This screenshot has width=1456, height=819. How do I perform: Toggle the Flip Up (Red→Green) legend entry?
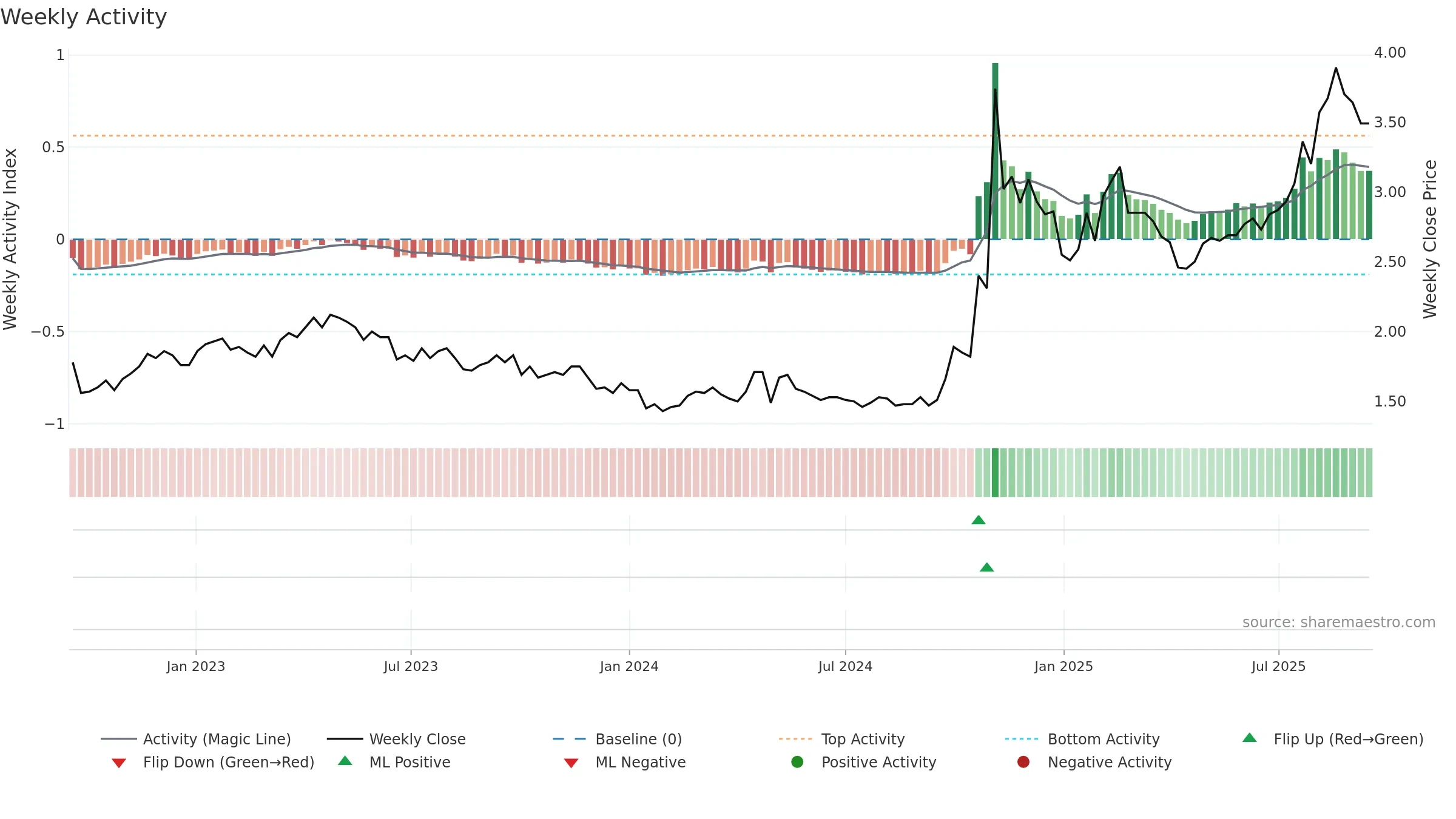(x=1333, y=739)
